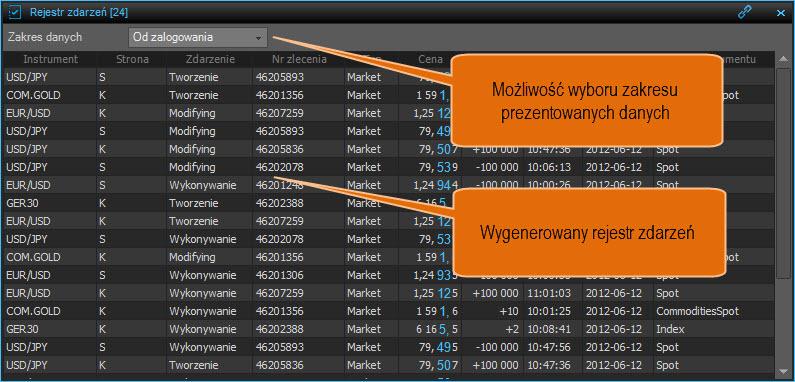Sort by the Zdarzenie column header

pos(210,59)
